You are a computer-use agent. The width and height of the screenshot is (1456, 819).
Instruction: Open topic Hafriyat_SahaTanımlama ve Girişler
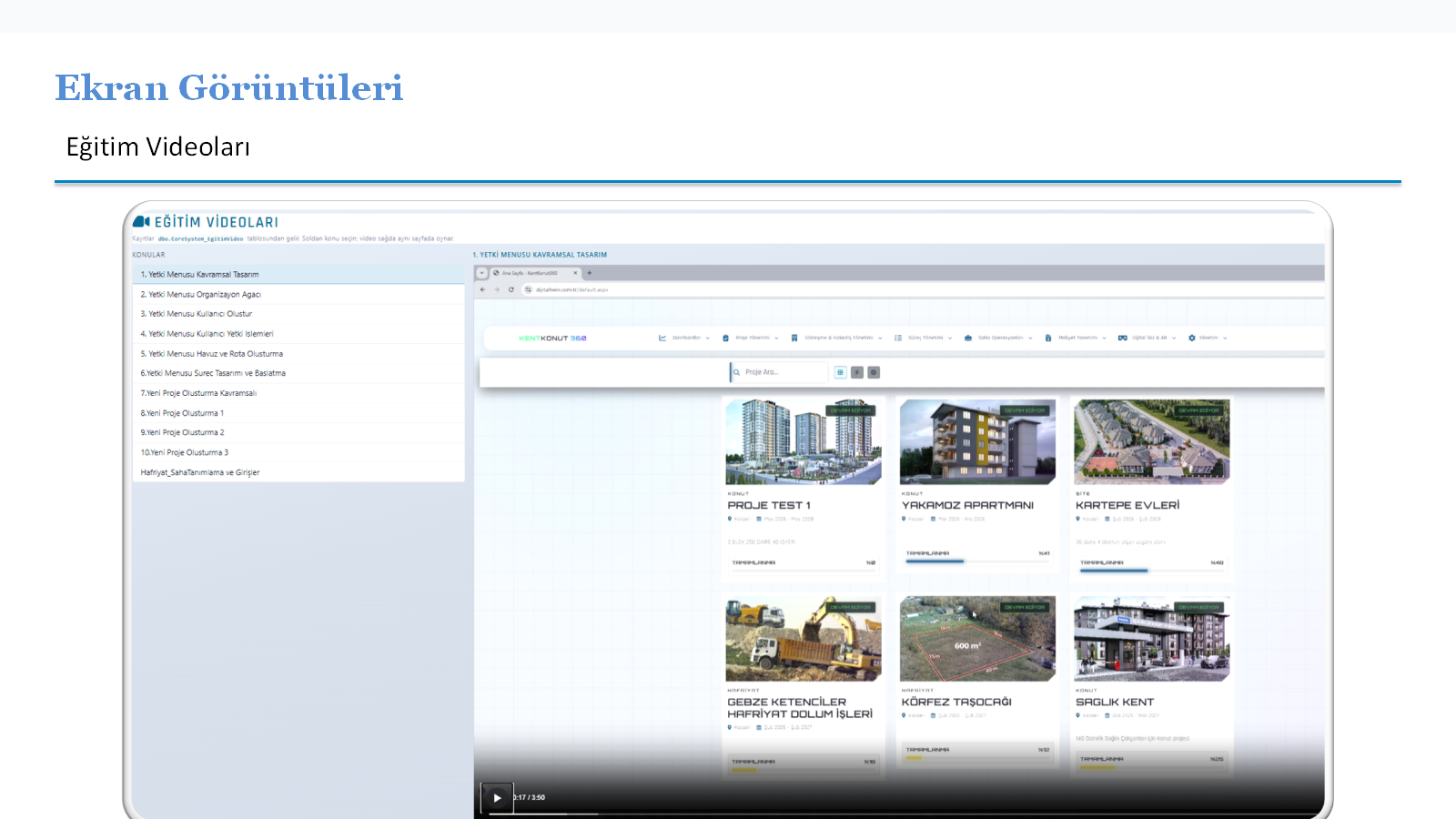298,472
